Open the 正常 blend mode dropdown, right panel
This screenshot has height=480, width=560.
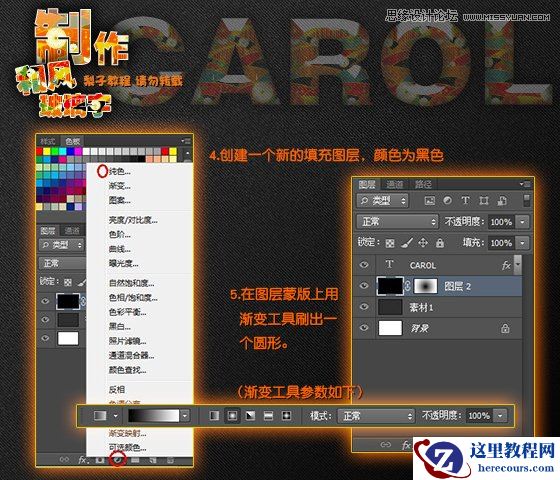(x=397, y=222)
